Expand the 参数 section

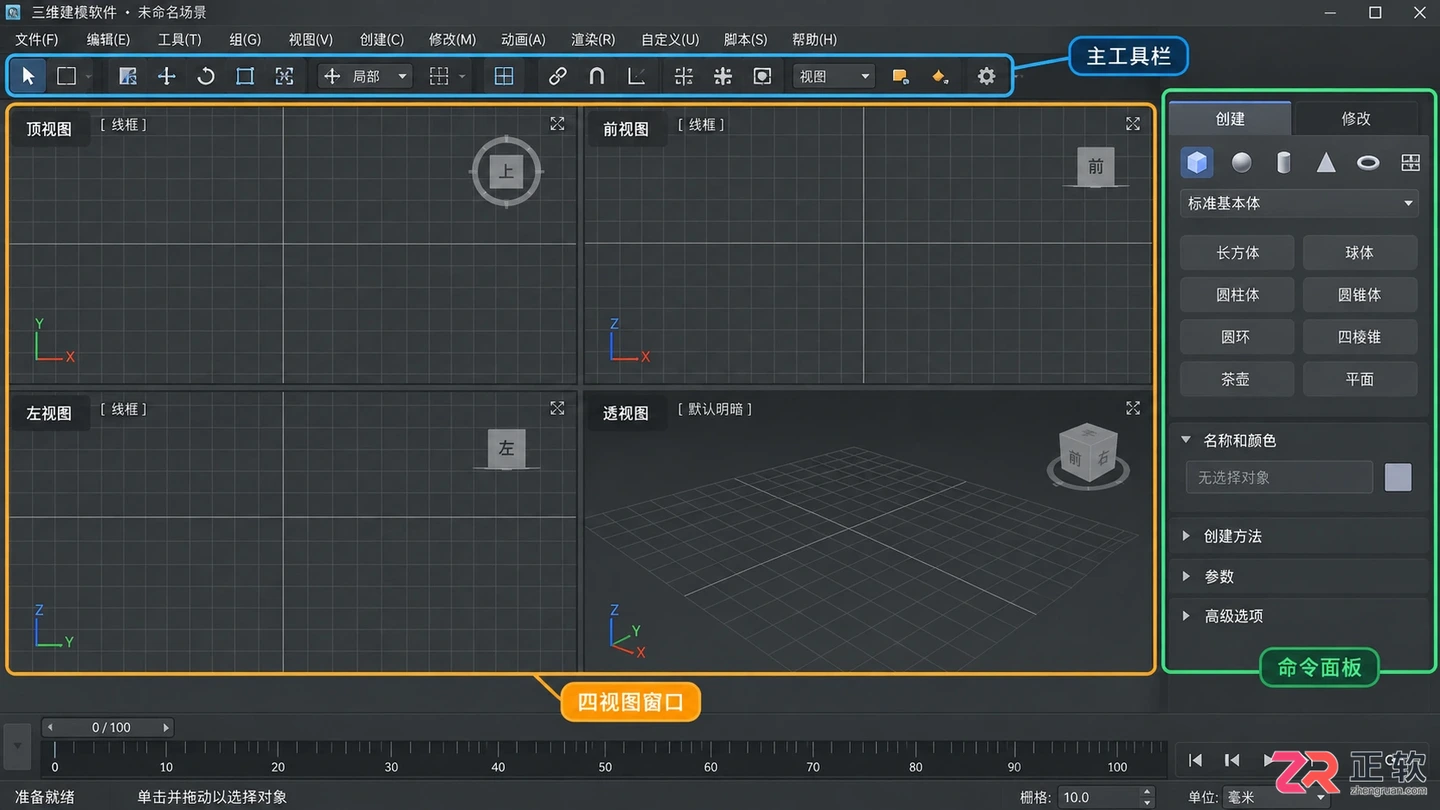(x=1186, y=576)
